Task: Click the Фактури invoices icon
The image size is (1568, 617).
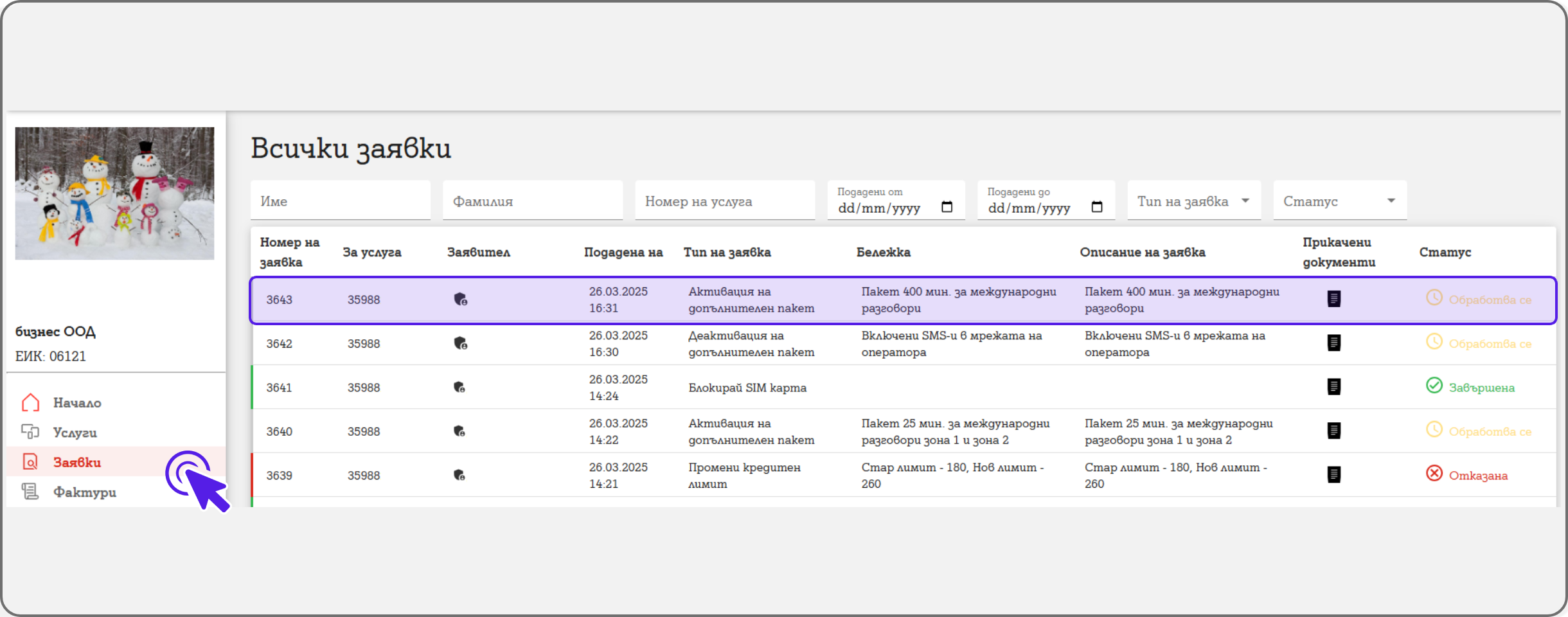Action: [30, 492]
